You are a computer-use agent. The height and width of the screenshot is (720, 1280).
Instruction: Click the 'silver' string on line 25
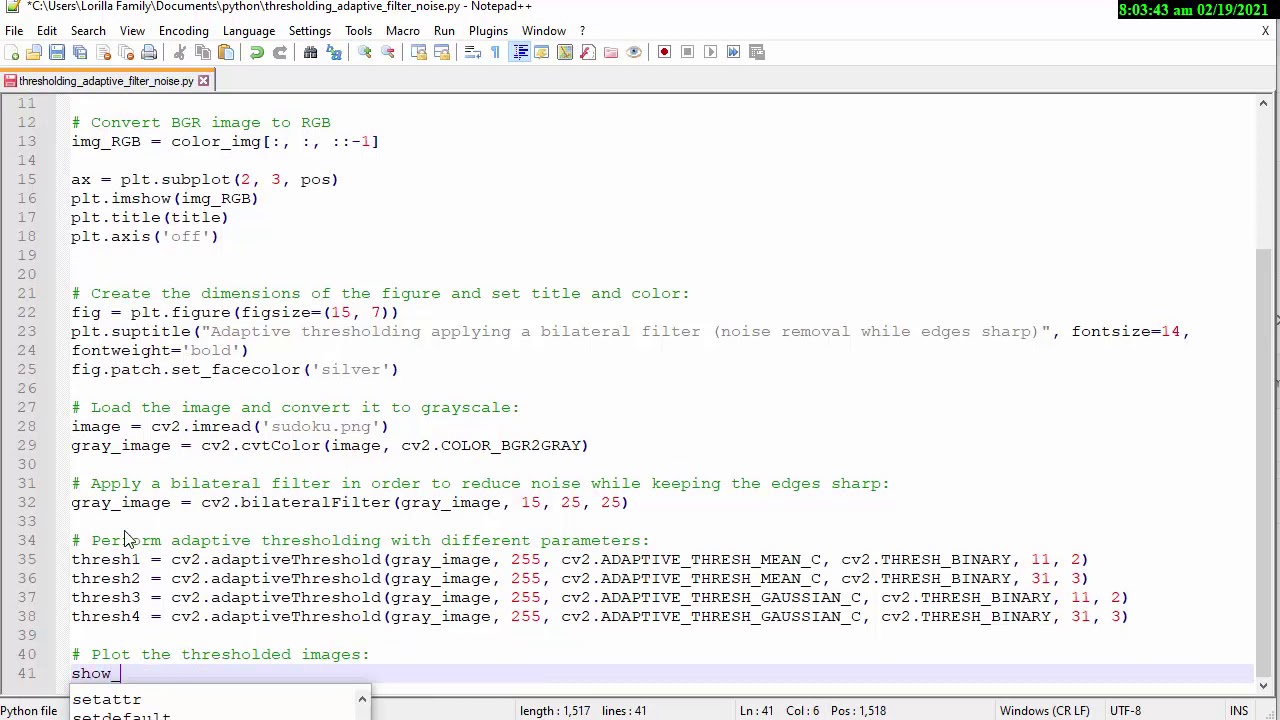(351, 369)
